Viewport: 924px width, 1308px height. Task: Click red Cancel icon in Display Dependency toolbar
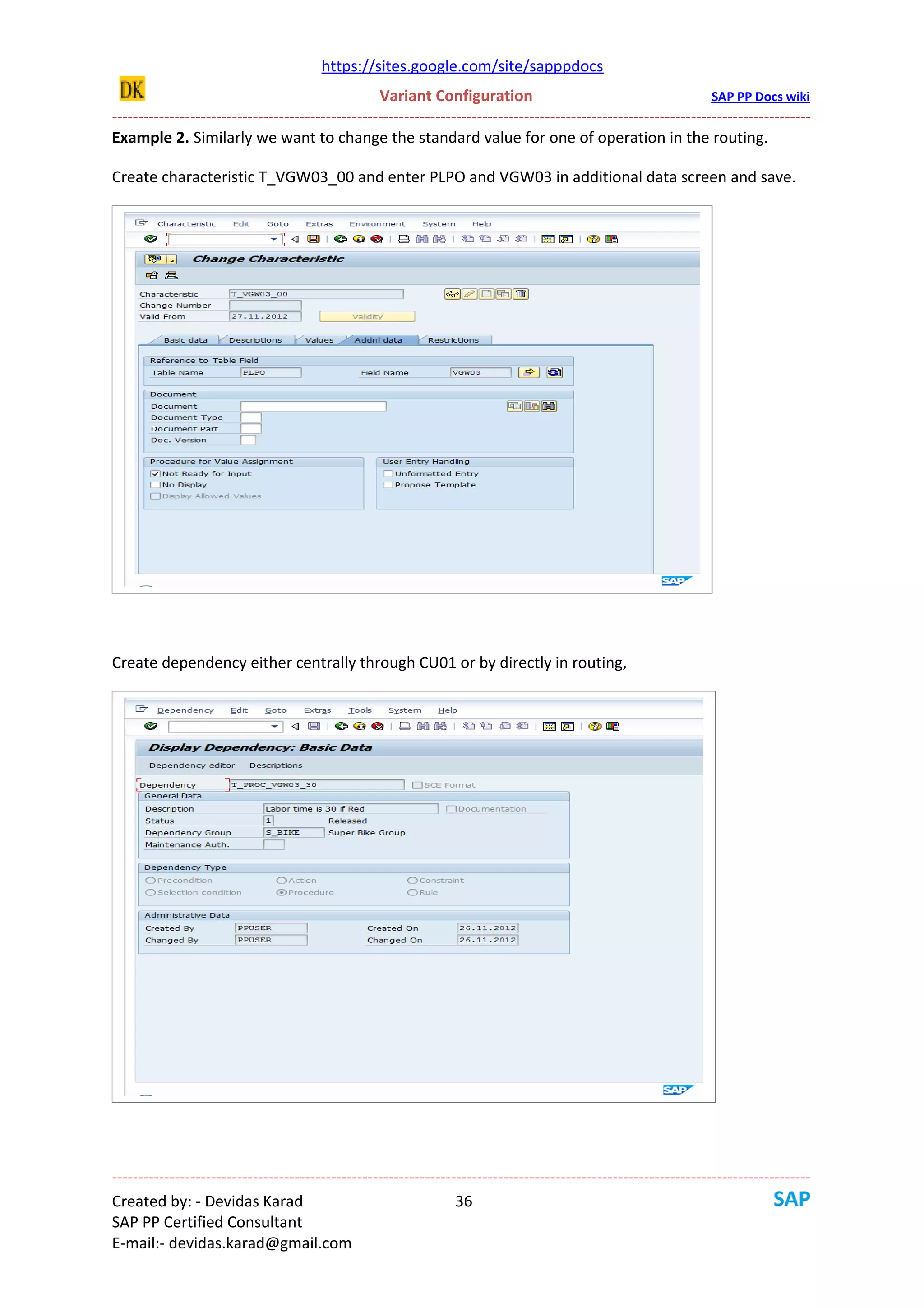pyautogui.click(x=378, y=726)
